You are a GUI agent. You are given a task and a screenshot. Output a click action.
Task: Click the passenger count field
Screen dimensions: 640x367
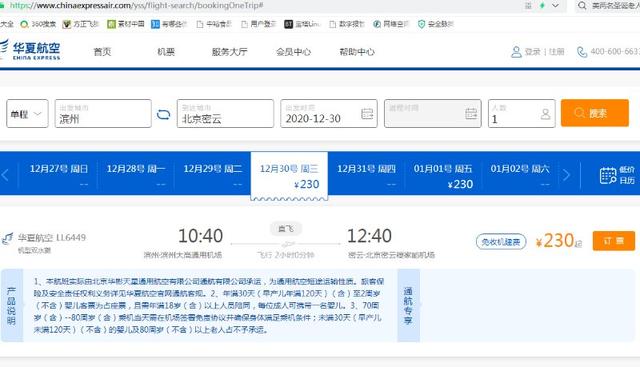pyautogui.click(x=522, y=113)
